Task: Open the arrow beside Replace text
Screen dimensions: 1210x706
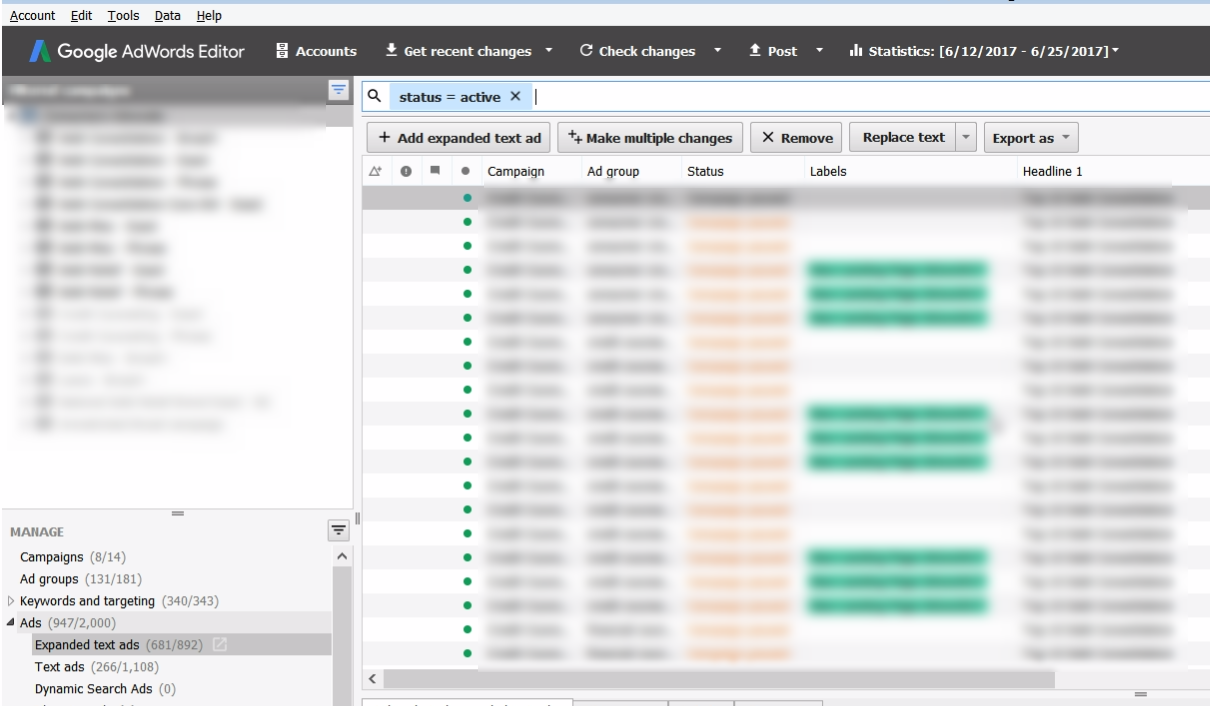Action: 966,137
